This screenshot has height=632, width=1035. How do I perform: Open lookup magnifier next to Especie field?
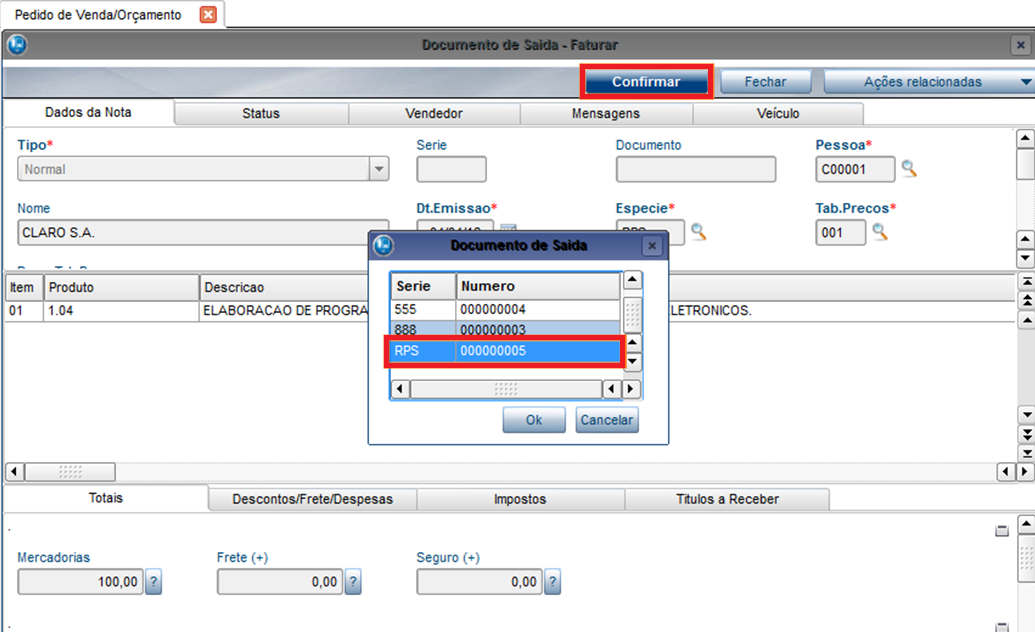click(x=698, y=231)
